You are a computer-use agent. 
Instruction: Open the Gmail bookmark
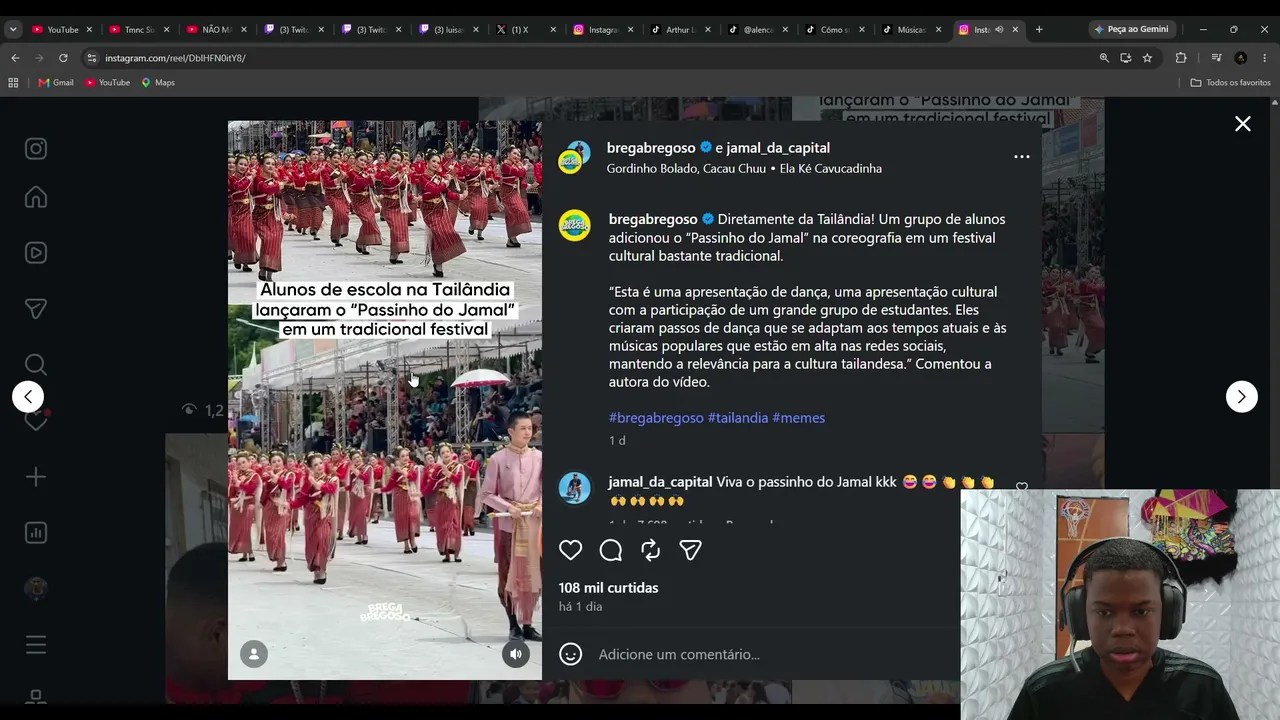(56, 82)
